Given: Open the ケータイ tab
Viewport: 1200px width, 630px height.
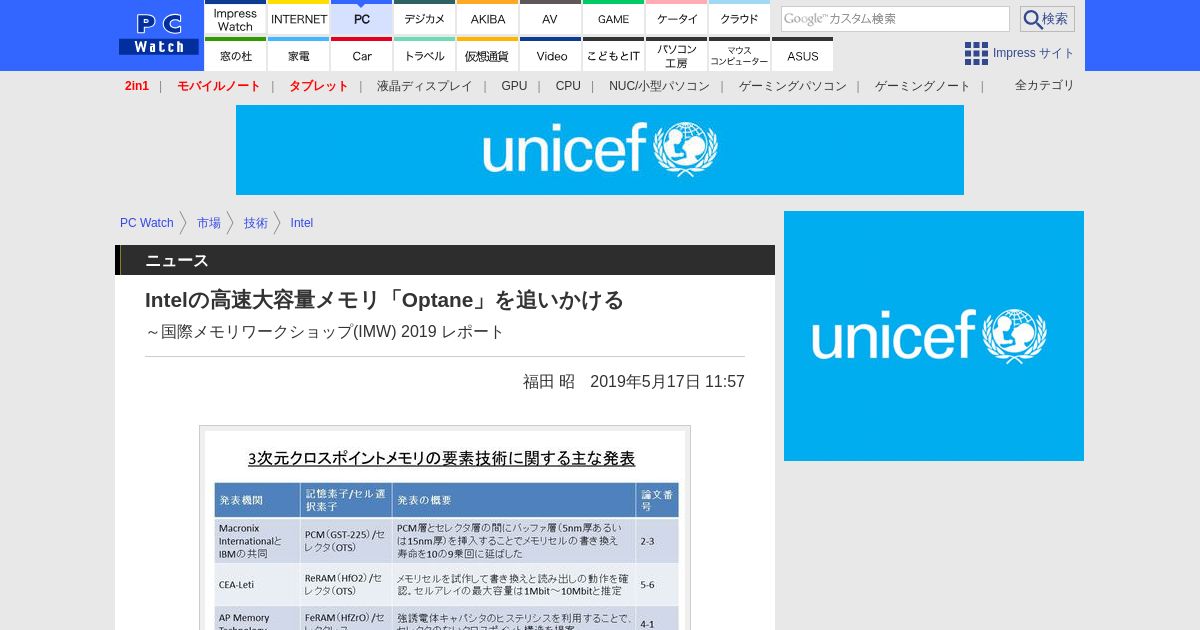Looking at the screenshot, I should pos(677,17).
